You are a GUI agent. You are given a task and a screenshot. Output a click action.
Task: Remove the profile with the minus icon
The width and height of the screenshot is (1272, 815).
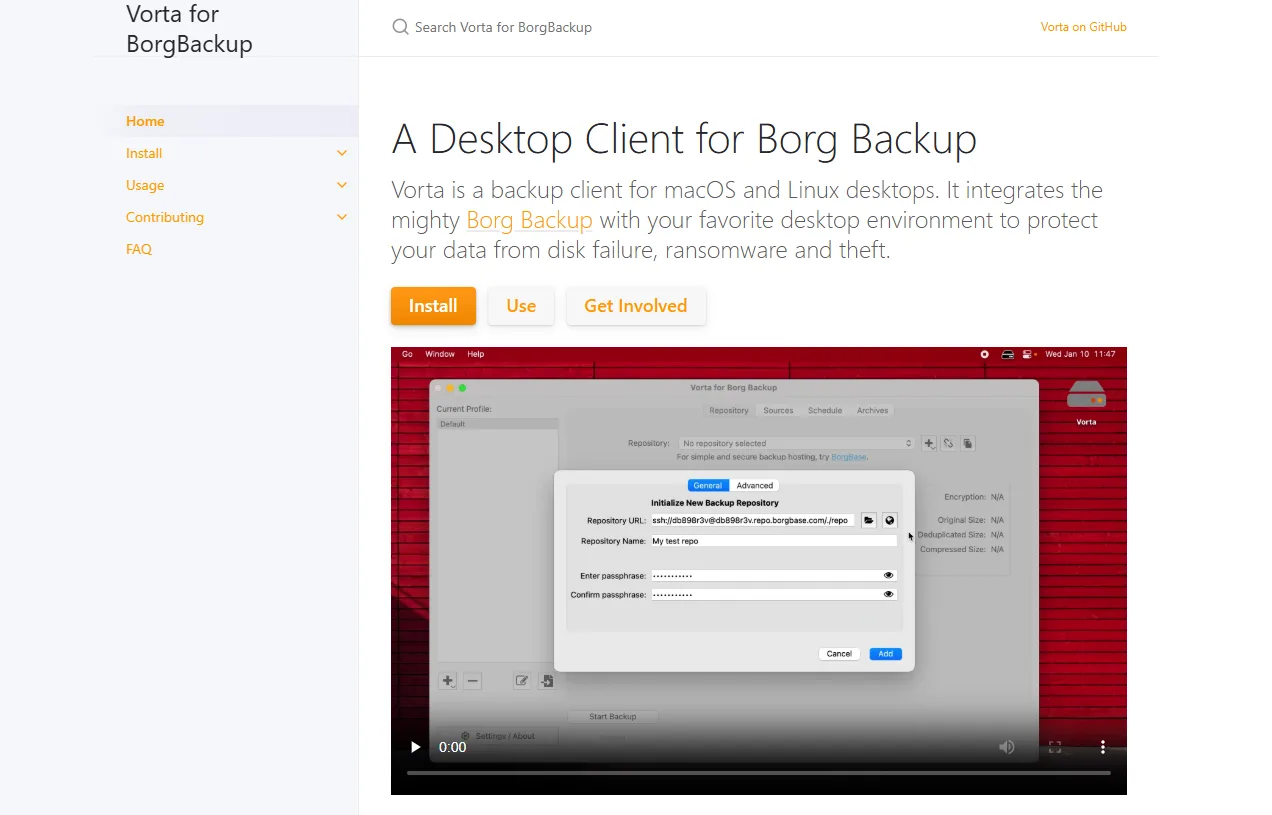473,681
